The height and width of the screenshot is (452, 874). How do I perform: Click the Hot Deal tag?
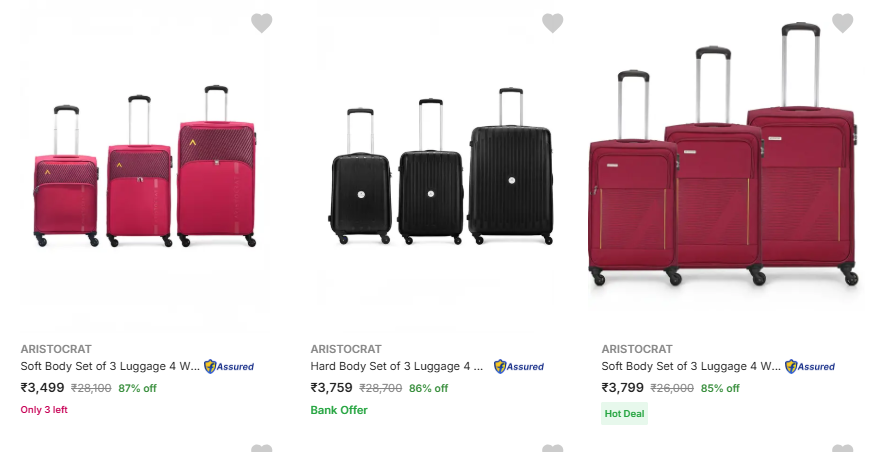click(x=624, y=414)
